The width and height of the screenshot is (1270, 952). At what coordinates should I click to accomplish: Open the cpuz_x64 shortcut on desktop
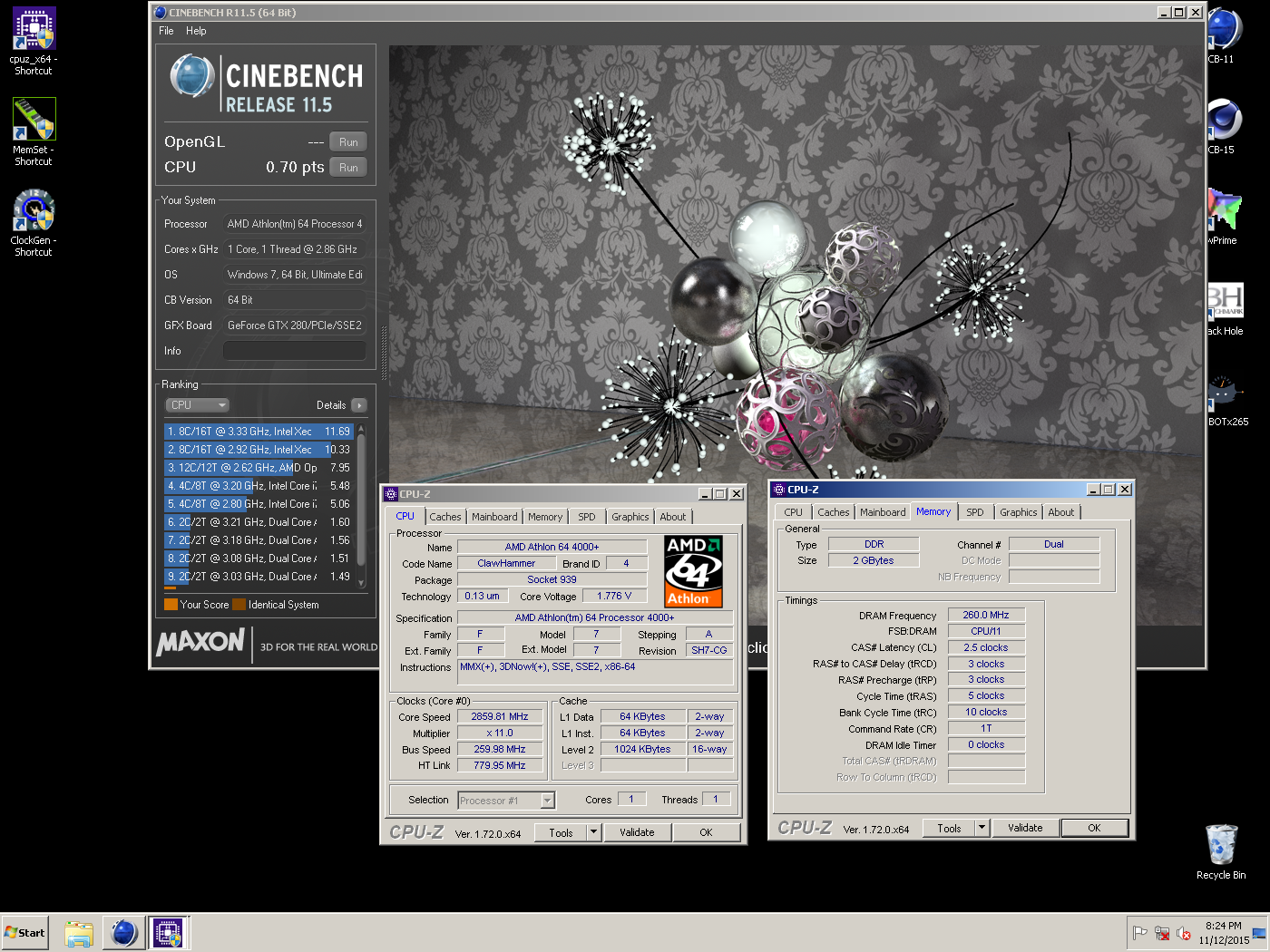point(34,41)
